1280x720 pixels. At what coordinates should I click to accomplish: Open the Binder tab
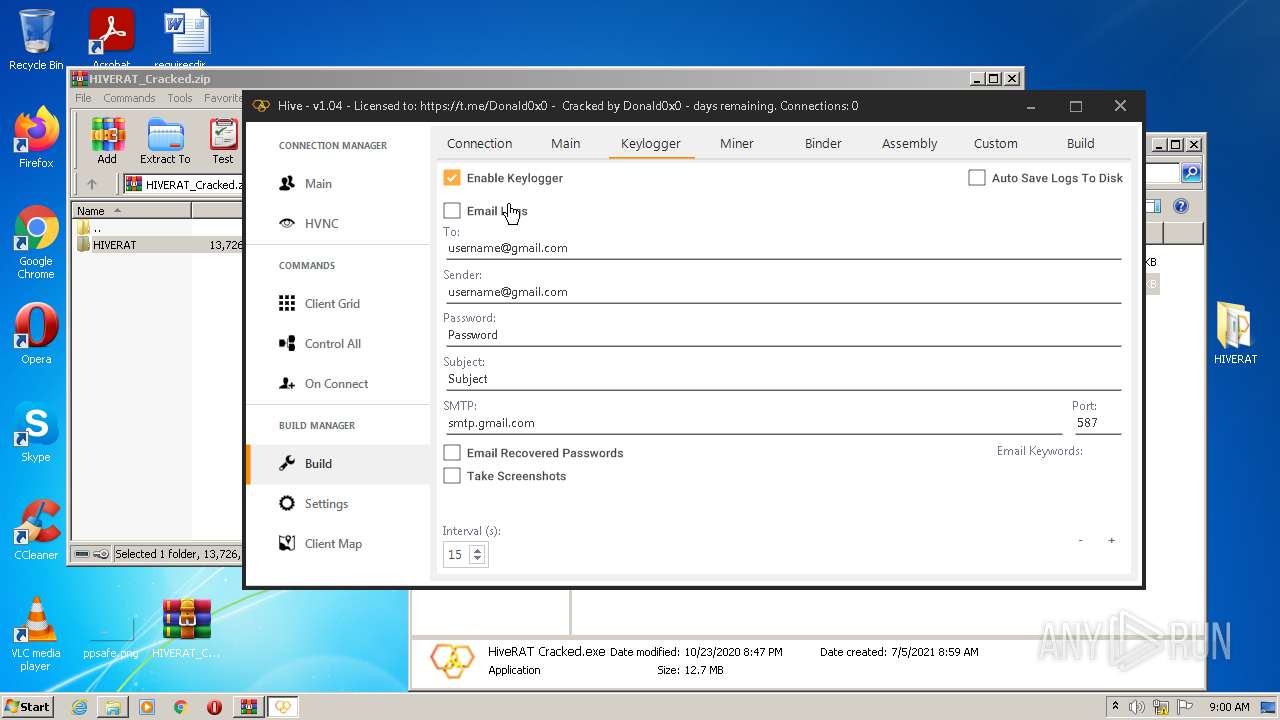click(824, 144)
